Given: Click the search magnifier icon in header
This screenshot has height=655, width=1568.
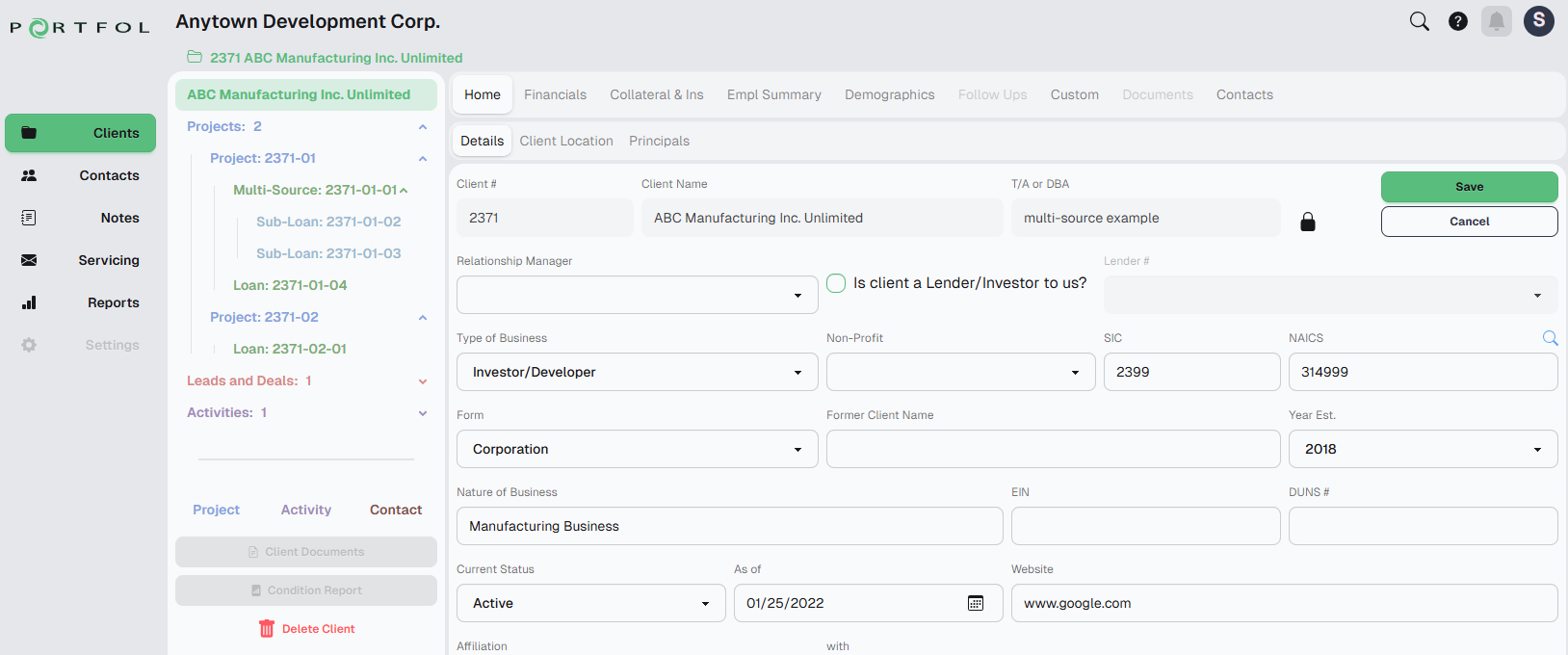Looking at the screenshot, I should 1419,21.
